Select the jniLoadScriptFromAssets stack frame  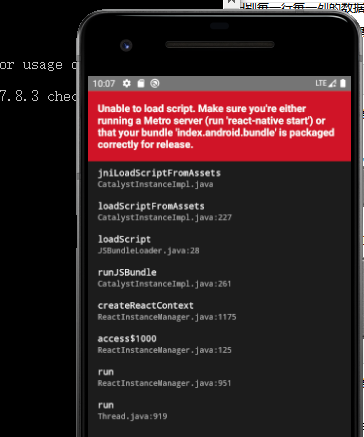pyautogui.click(x=219, y=178)
